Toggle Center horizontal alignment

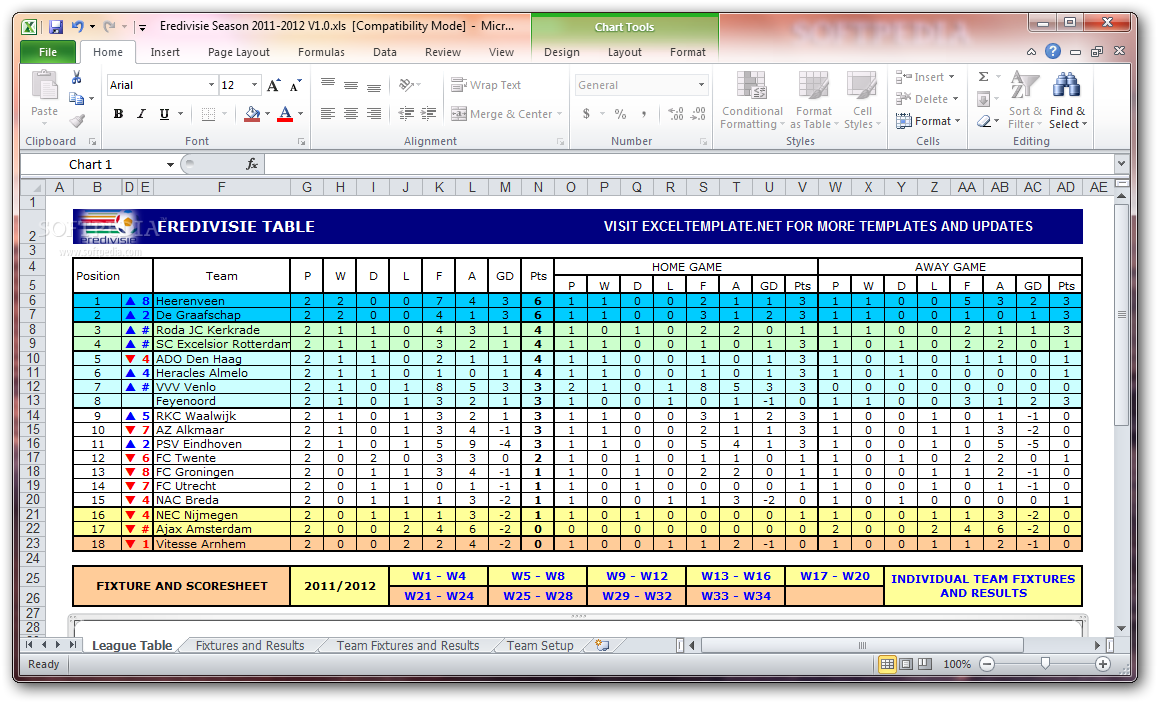[351, 114]
